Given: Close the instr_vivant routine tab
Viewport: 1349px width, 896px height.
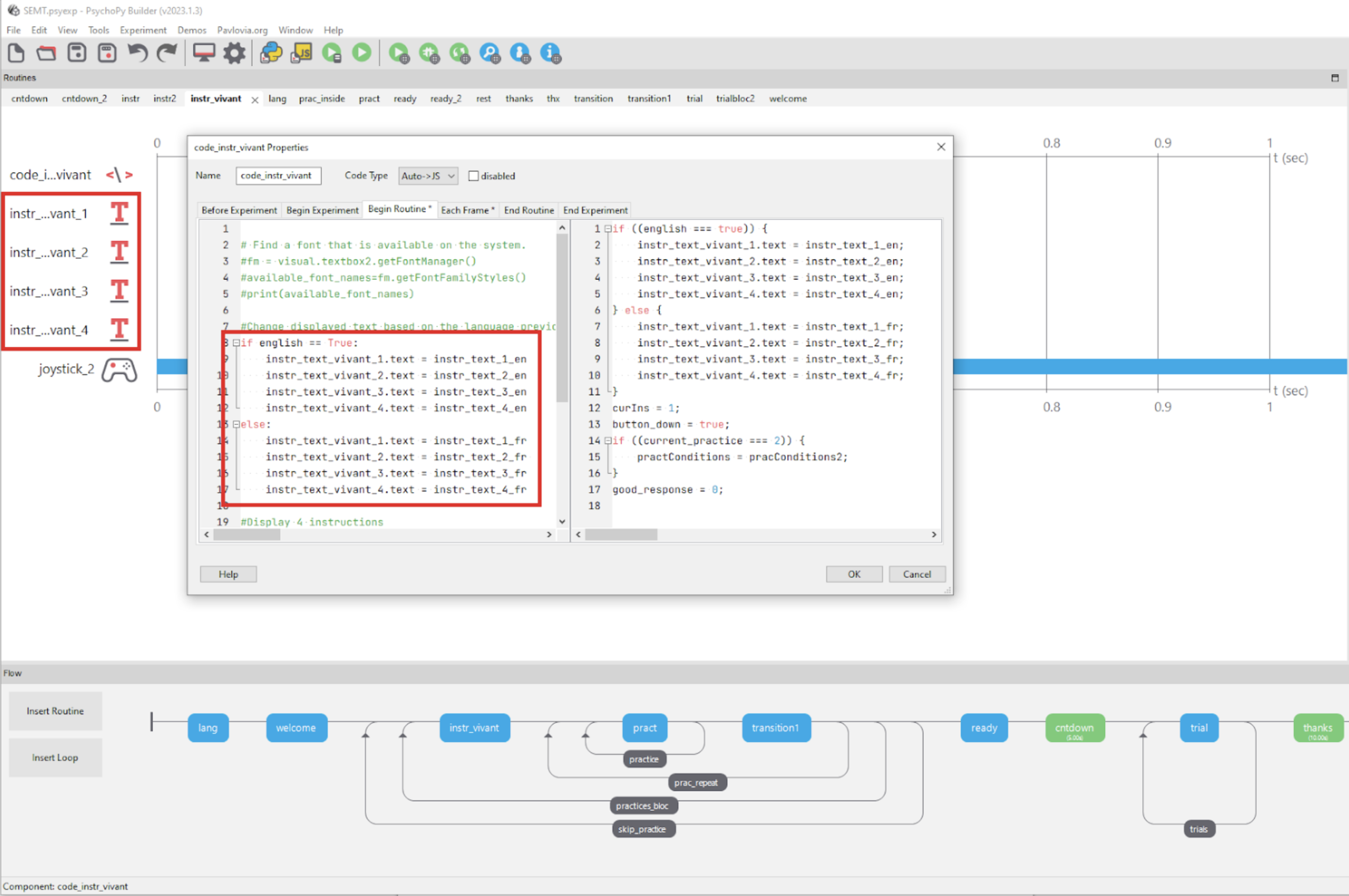Looking at the screenshot, I should [255, 100].
